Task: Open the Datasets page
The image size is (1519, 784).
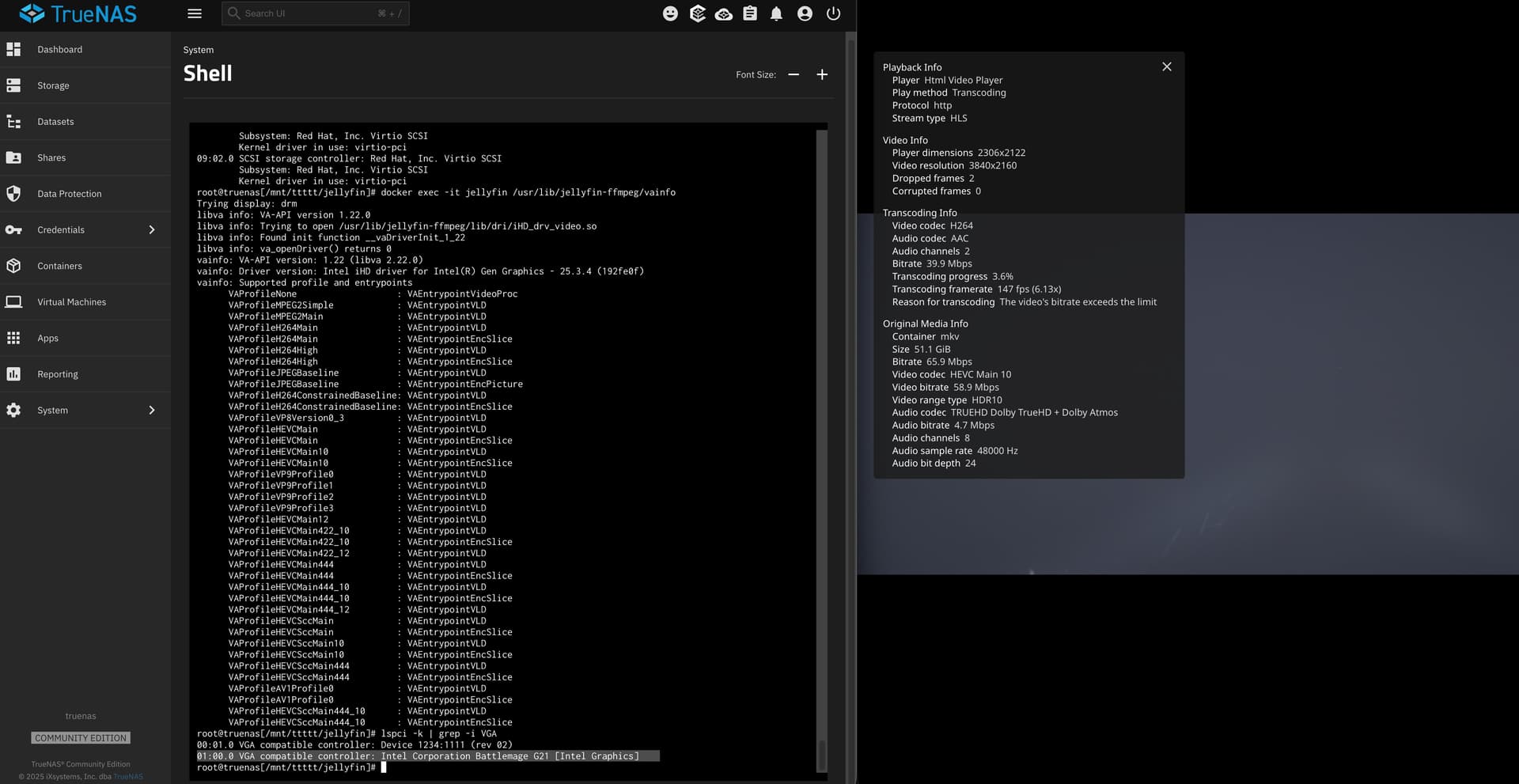Action: 55,122
